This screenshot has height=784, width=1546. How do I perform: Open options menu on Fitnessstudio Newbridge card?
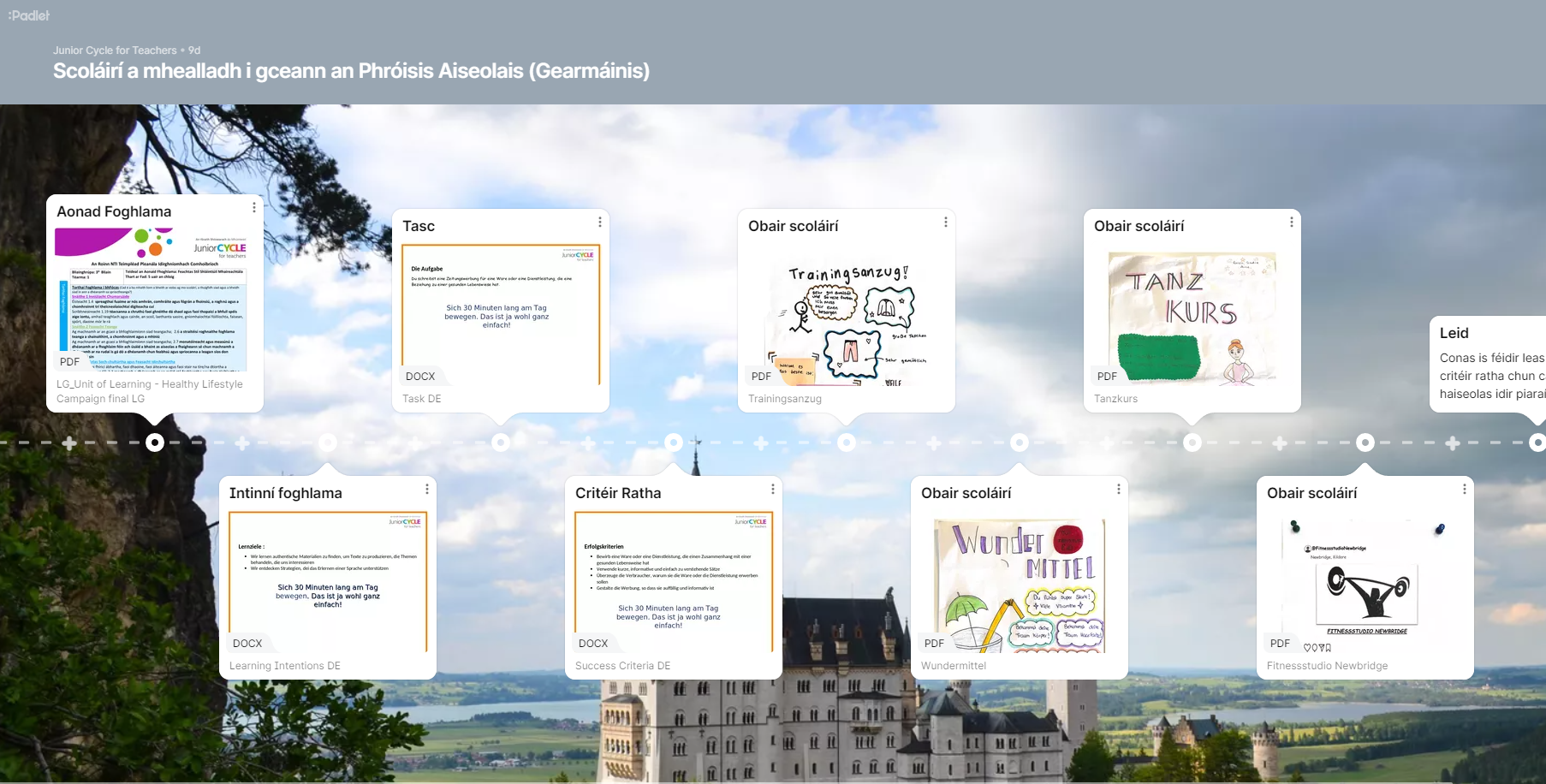tap(1464, 490)
